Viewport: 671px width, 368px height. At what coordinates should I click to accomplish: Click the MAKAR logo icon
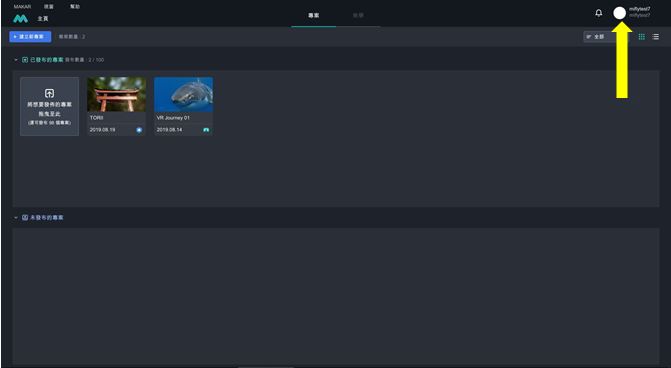coord(20,19)
